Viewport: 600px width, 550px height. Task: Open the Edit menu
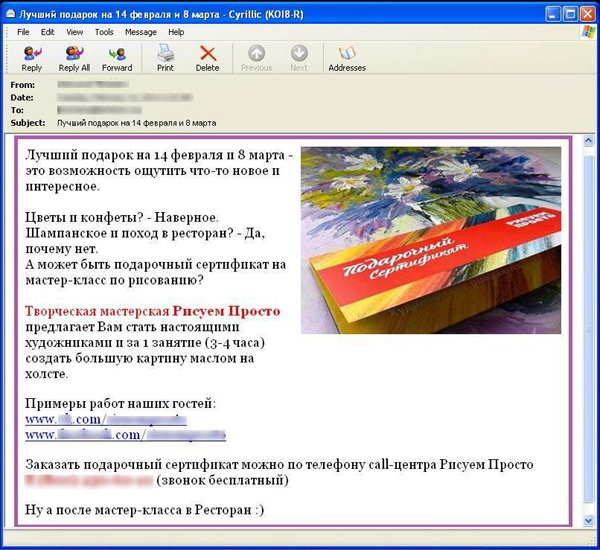47,32
